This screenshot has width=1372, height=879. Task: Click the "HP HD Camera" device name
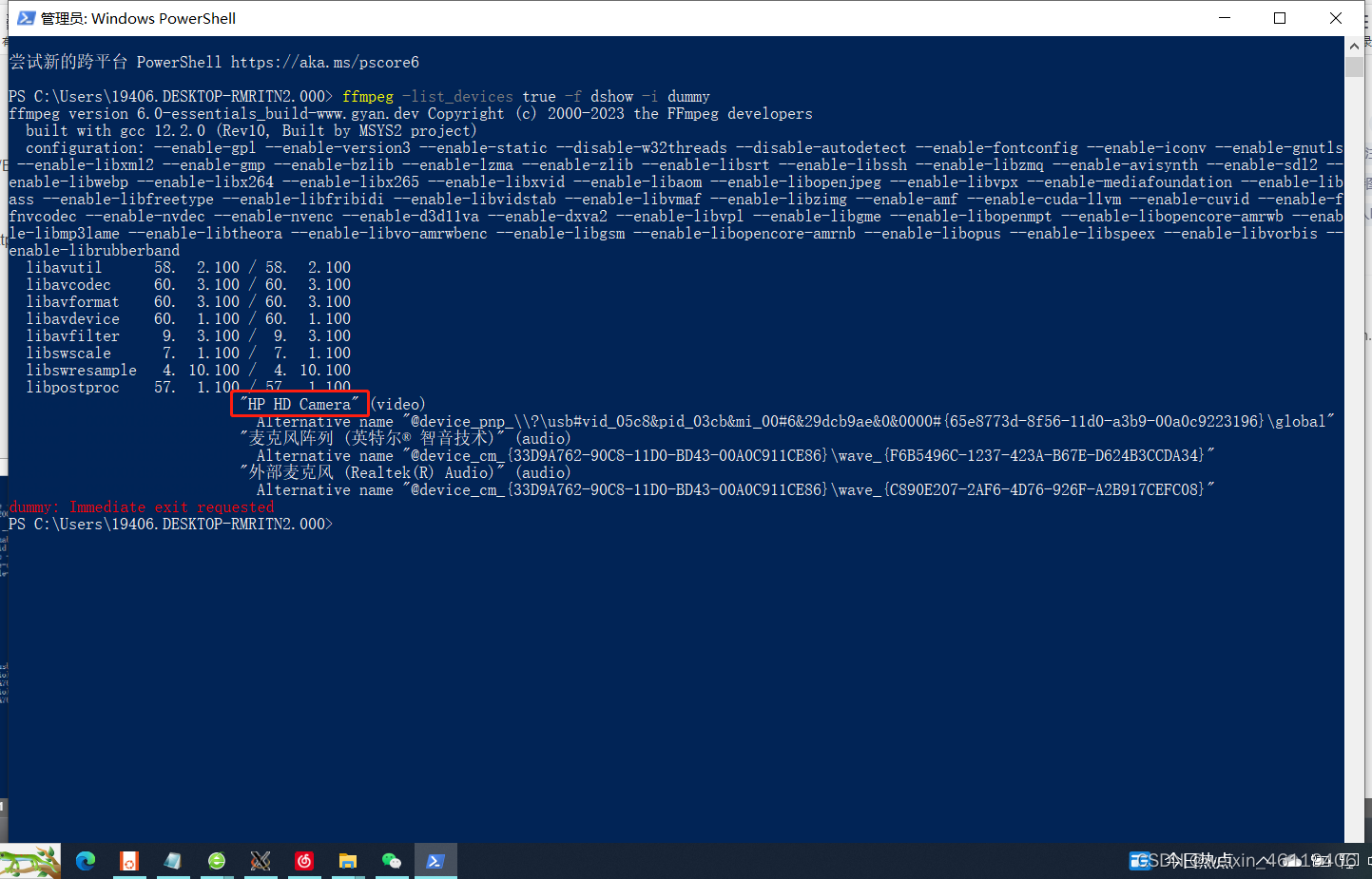pyautogui.click(x=300, y=405)
